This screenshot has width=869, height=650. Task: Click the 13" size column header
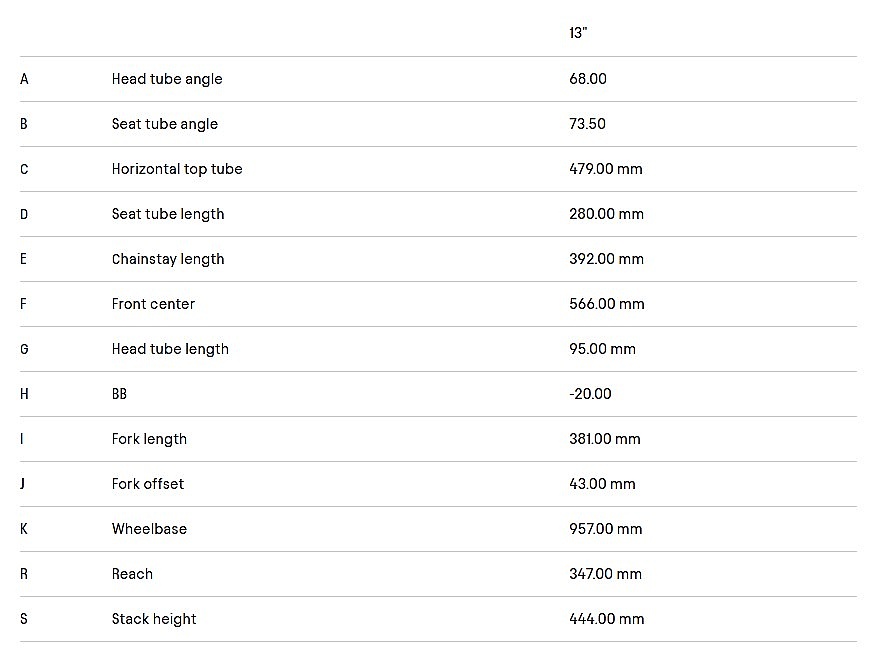coord(578,33)
